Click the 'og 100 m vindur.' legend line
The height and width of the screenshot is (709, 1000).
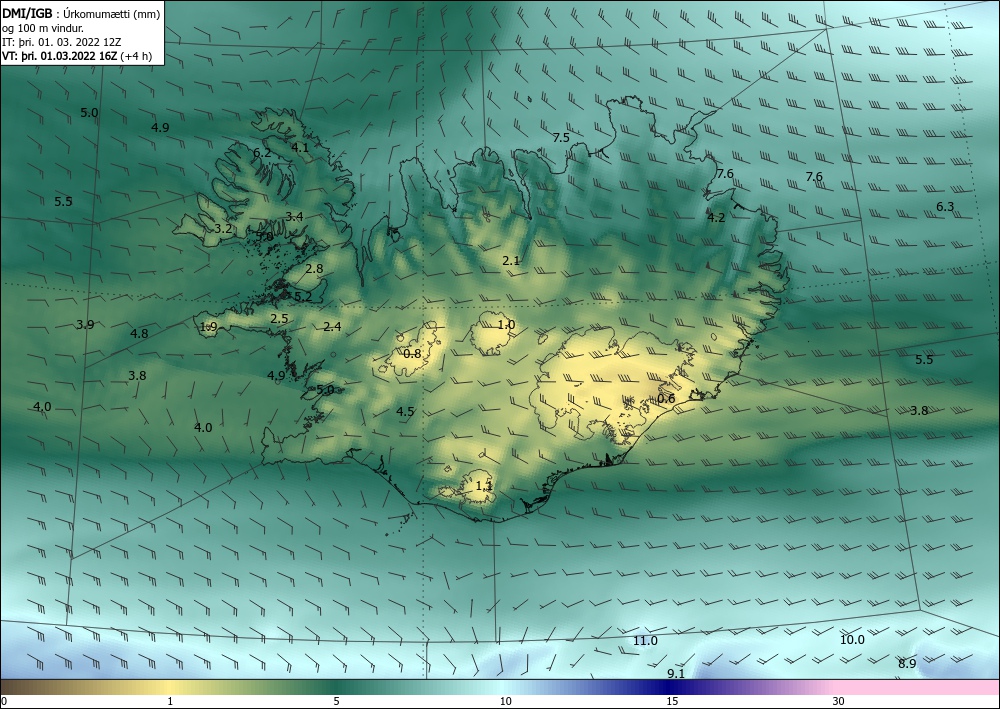point(43,28)
